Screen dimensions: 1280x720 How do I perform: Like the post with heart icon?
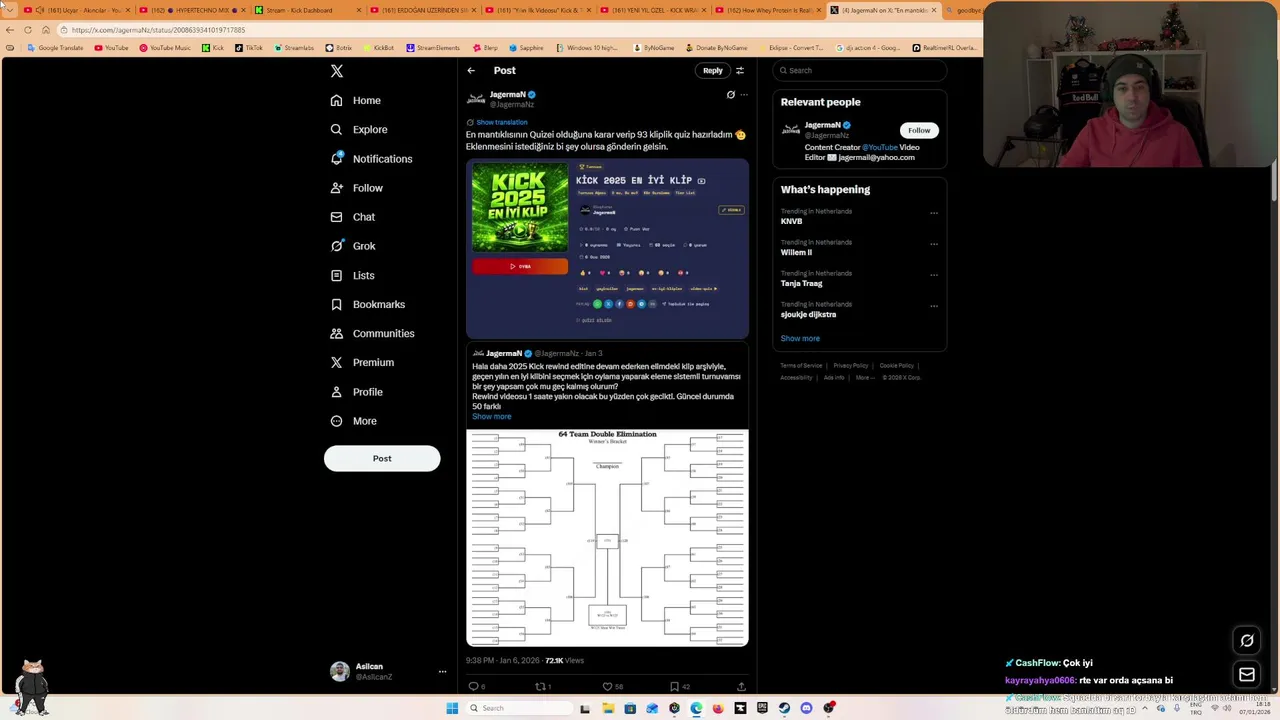(x=607, y=686)
